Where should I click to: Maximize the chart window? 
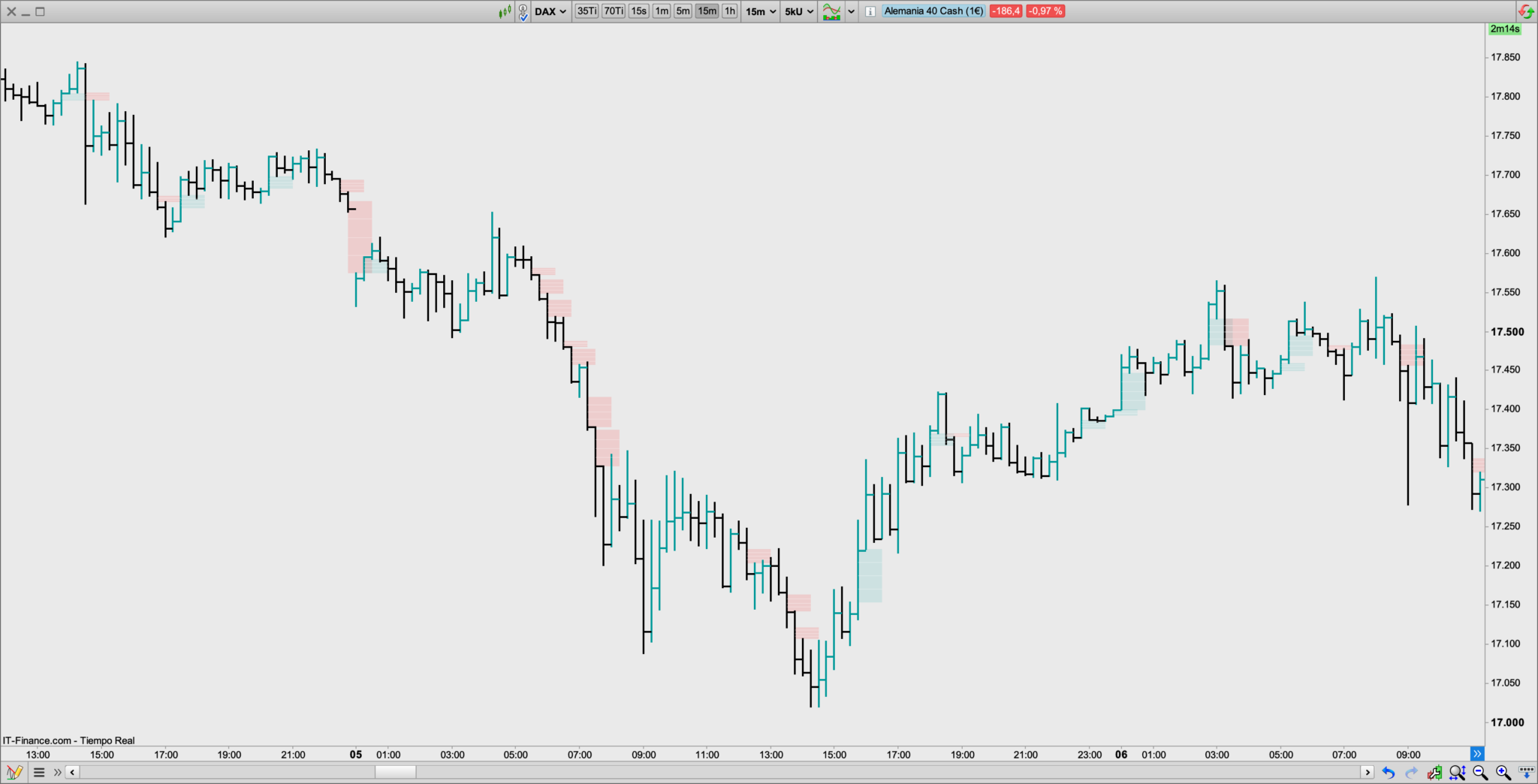[x=41, y=11]
